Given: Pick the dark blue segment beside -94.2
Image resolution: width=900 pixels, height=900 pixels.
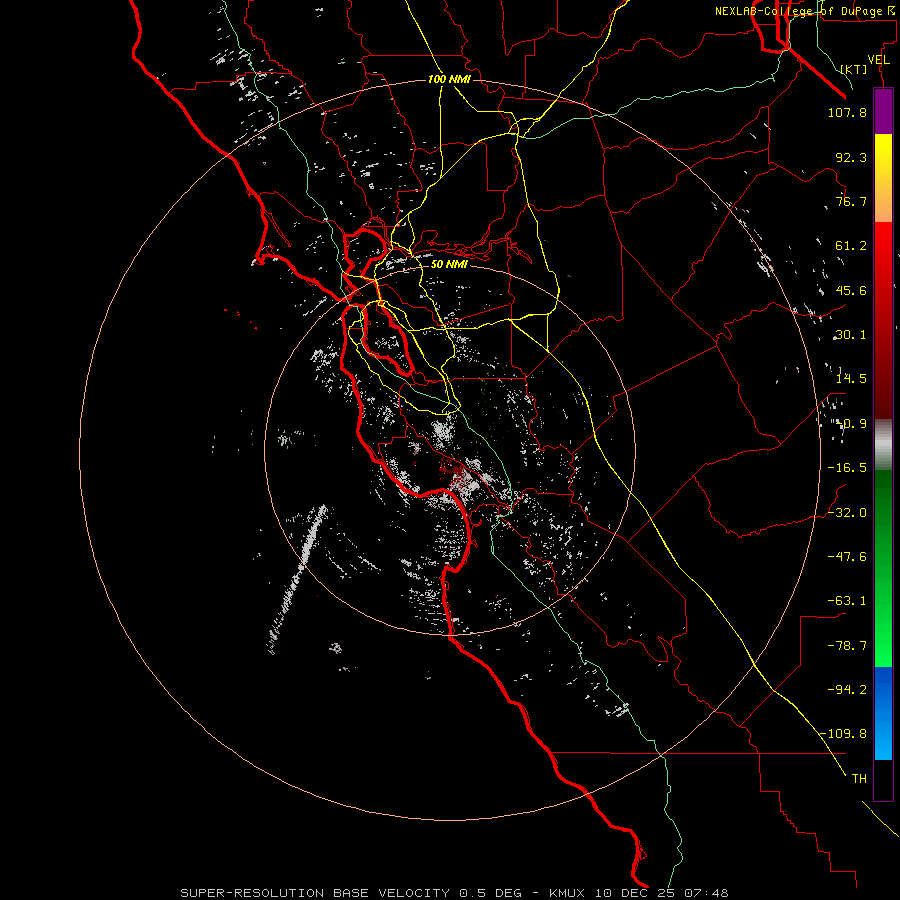Looking at the screenshot, I should pos(883,689).
